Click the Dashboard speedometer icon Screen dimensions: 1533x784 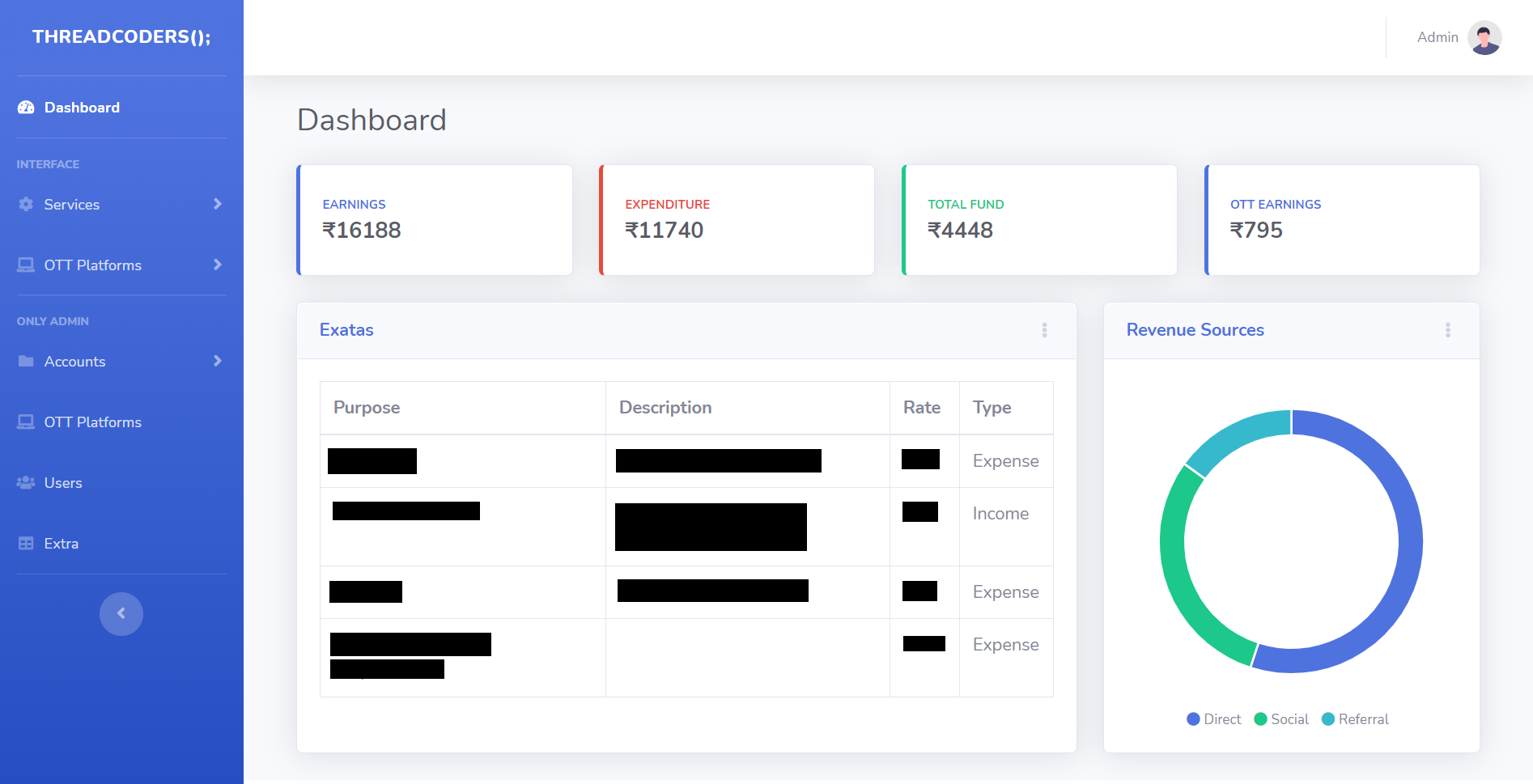26,108
